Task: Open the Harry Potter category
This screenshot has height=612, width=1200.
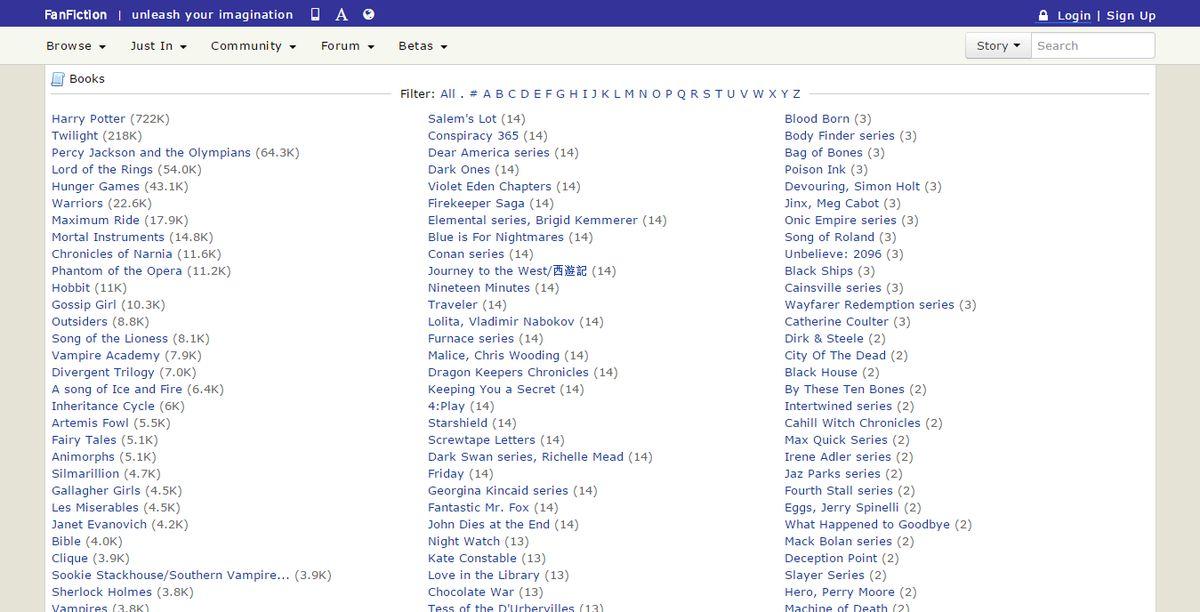Action: coord(89,119)
